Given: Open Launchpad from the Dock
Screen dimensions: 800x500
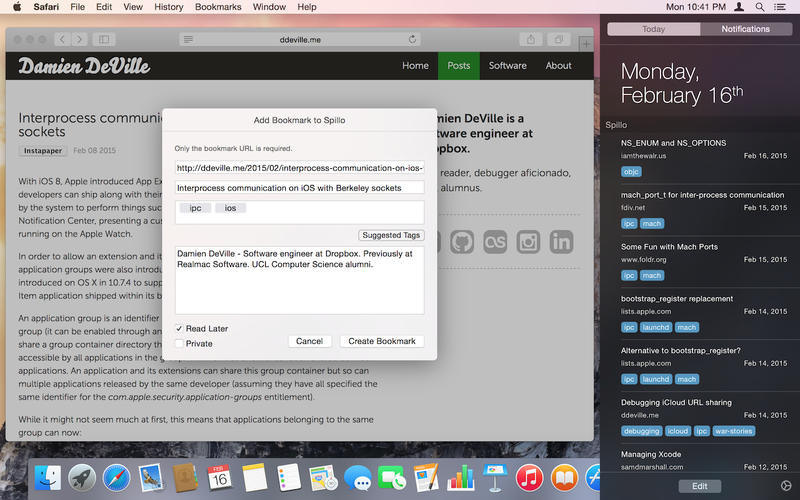Looking at the screenshot, I should click(82, 479).
